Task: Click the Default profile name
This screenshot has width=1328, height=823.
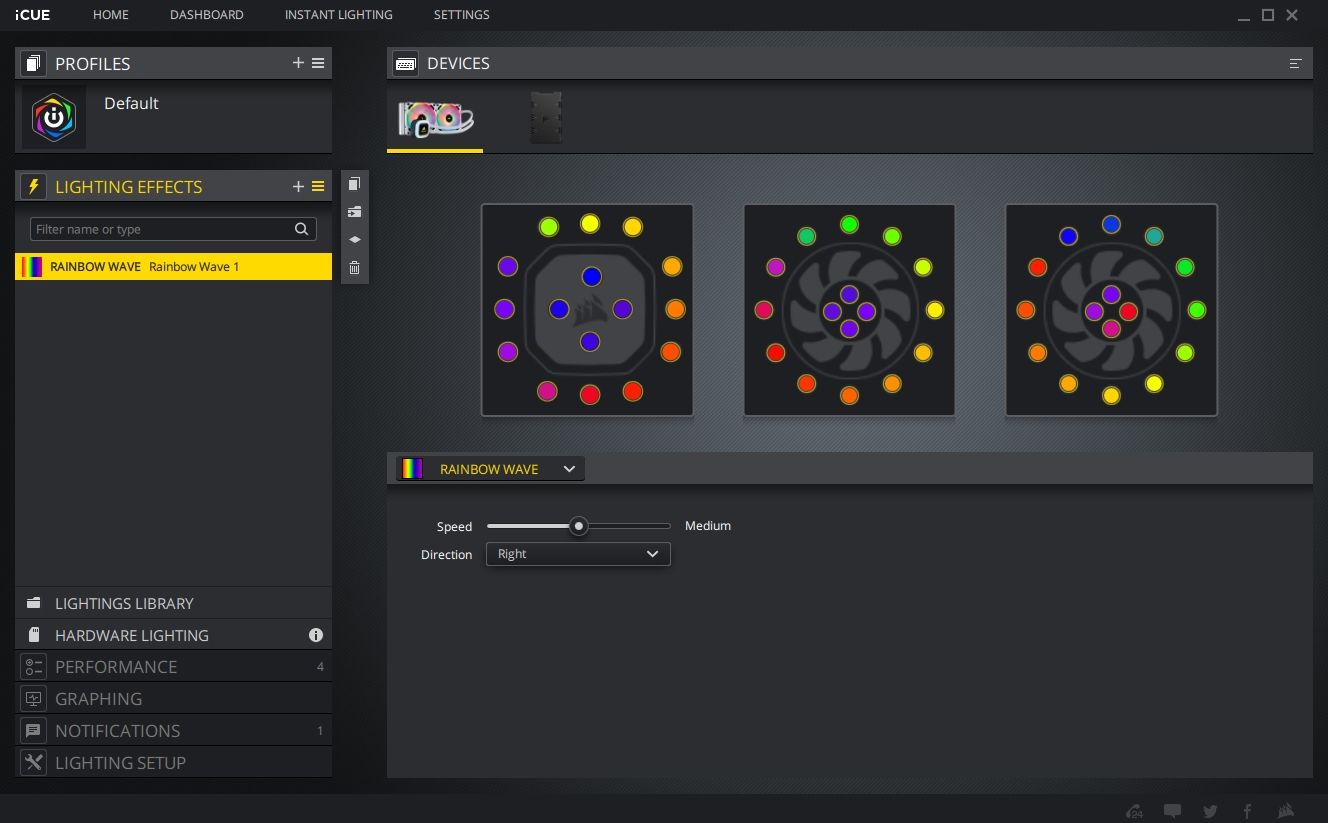Action: coord(131,103)
